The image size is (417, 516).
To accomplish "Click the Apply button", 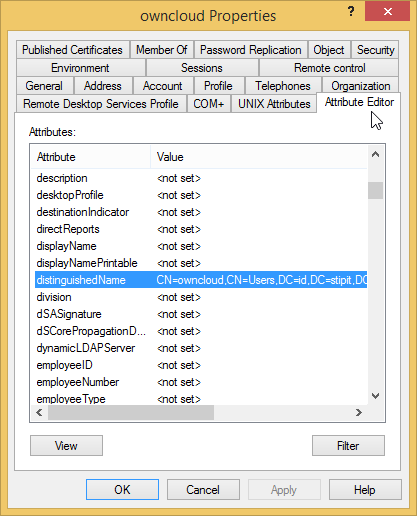I will click(x=284, y=490).
